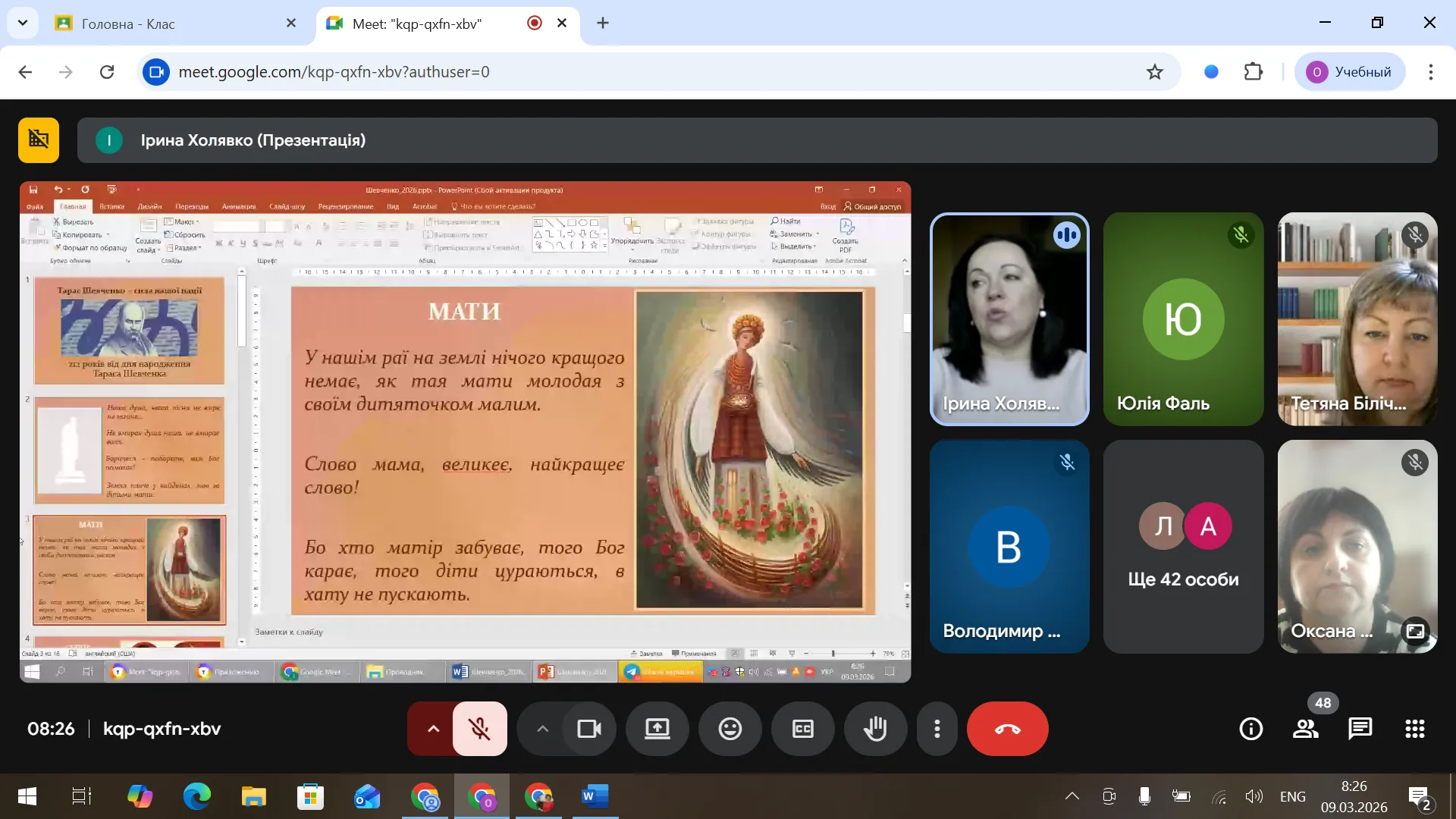The height and width of the screenshot is (819, 1456).
Task: Click the Present now screen share icon
Action: coord(657,729)
